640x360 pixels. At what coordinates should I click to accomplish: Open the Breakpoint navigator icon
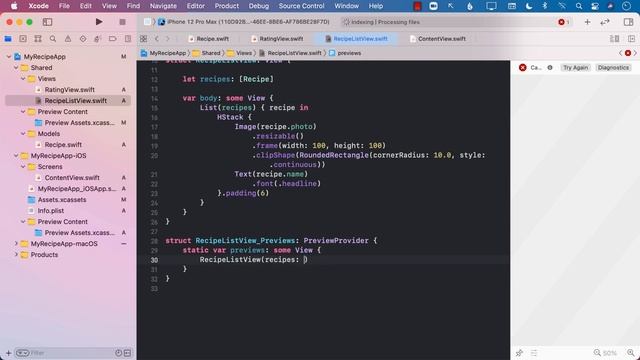coord(113,39)
